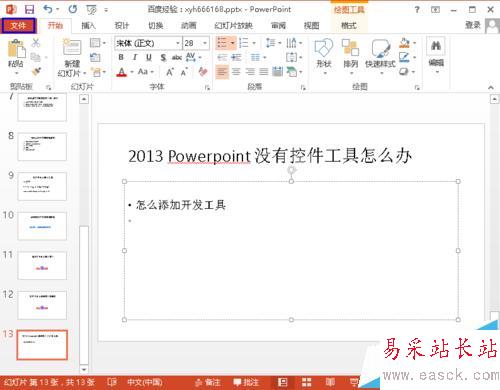Toggle bulleted list button
The height and width of the screenshot is (390, 500).
(x=222, y=43)
